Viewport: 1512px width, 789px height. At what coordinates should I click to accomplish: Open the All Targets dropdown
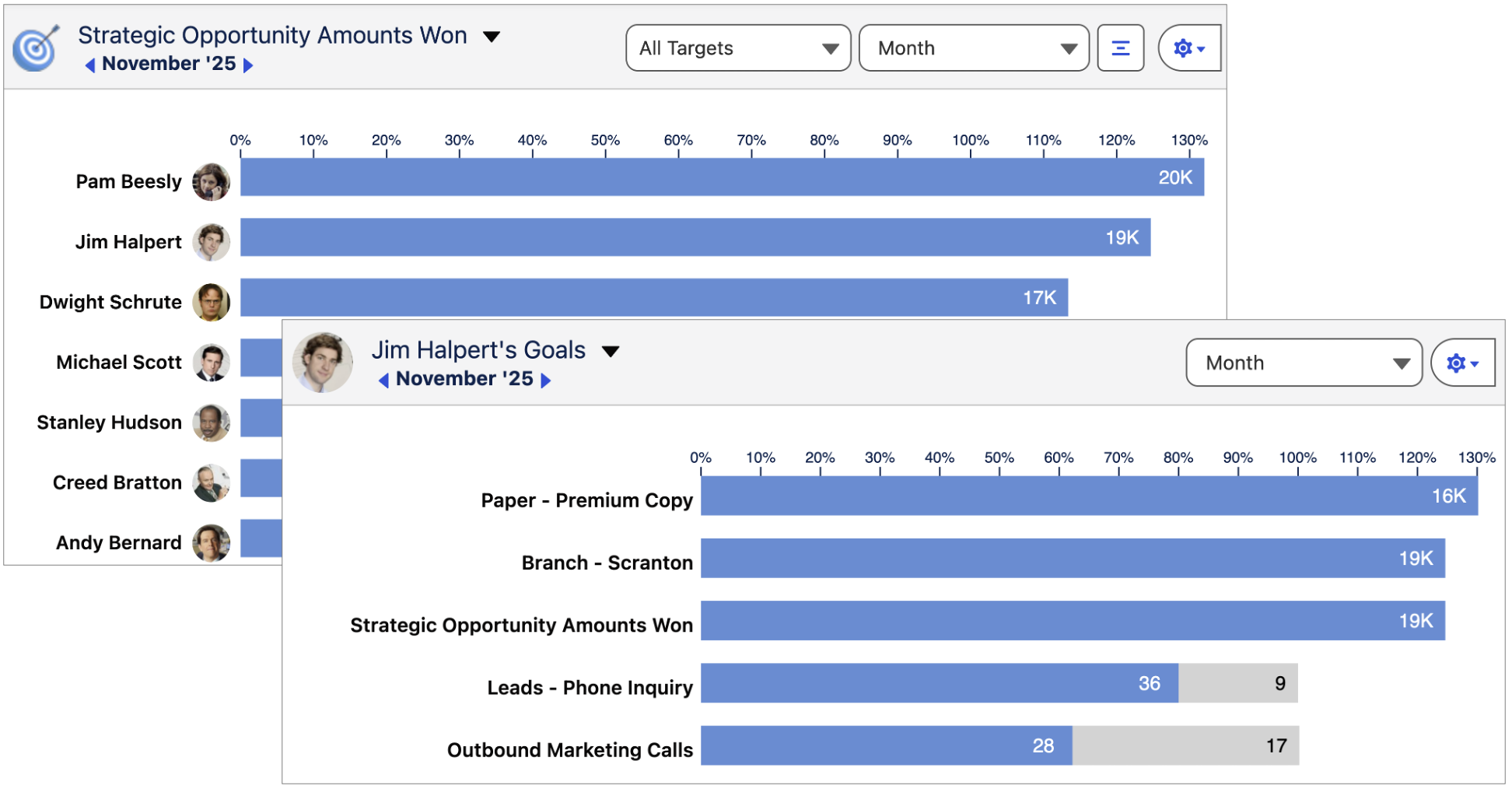click(737, 47)
